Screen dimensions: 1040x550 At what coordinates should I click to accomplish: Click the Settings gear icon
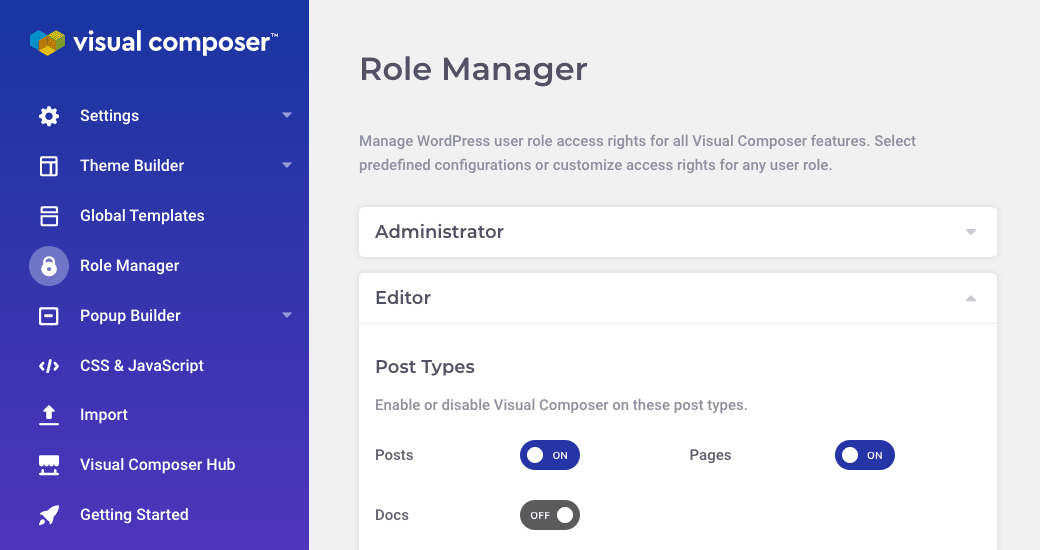click(x=48, y=116)
